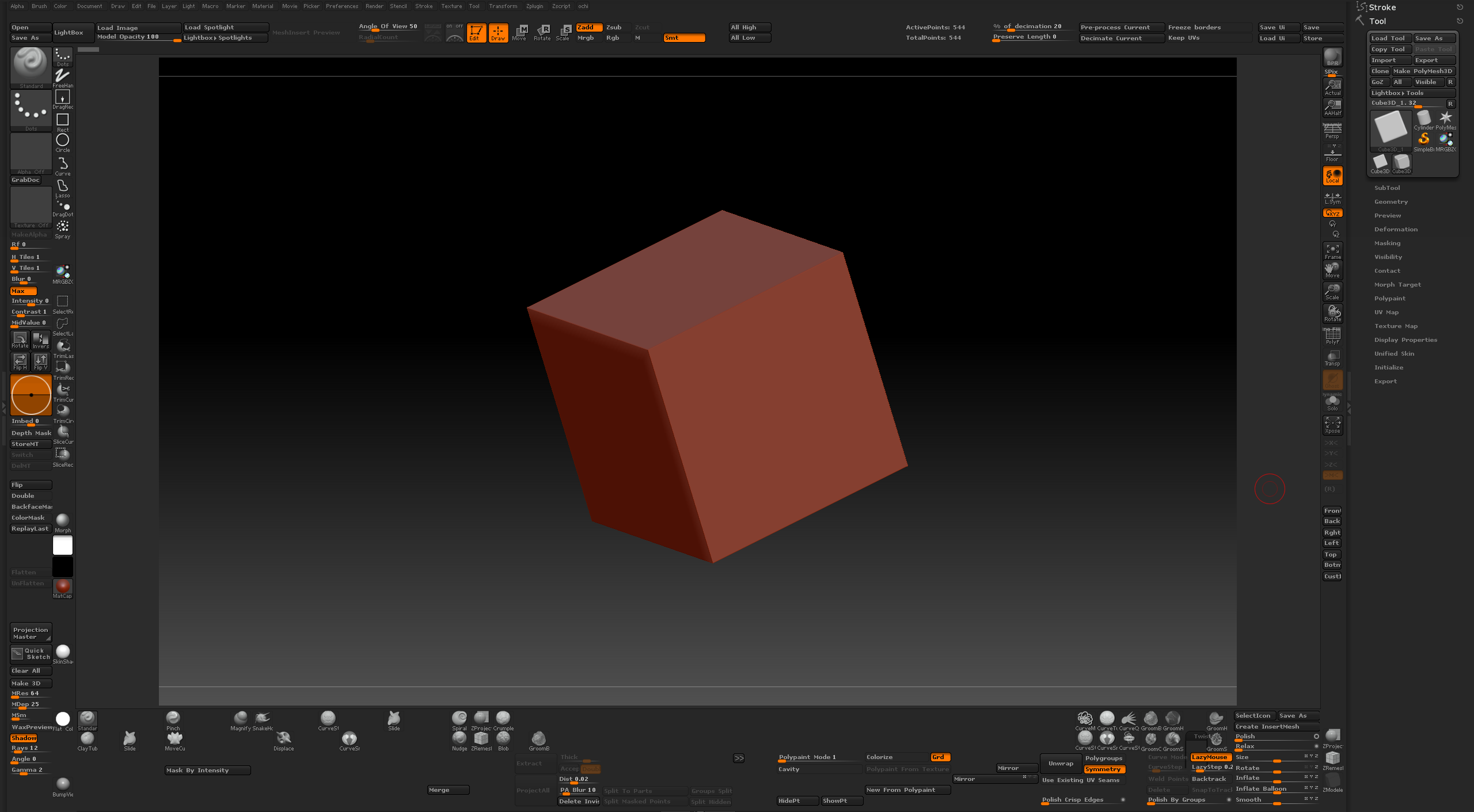This screenshot has width=1474, height=812.
Task: Open the Deformation section
Action: 1396,229
